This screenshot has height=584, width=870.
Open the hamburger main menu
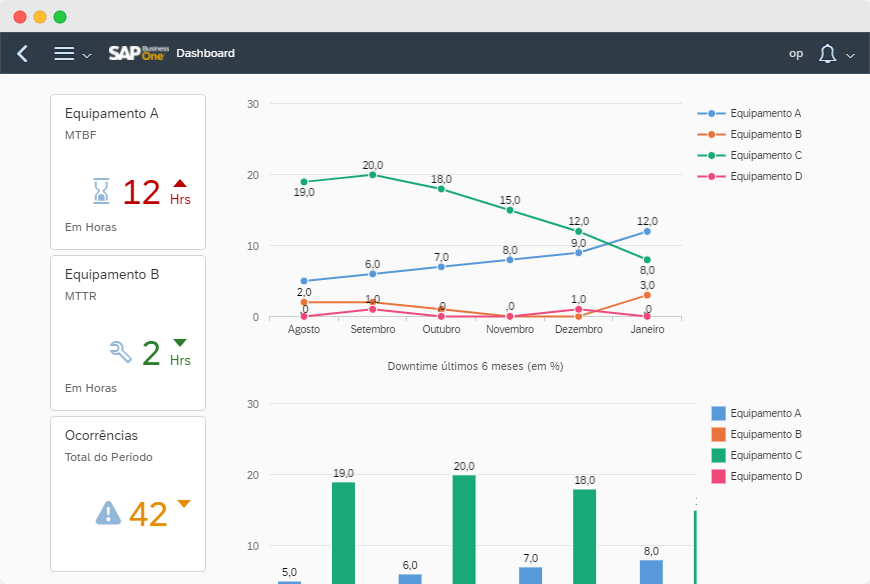coord(64,53)
